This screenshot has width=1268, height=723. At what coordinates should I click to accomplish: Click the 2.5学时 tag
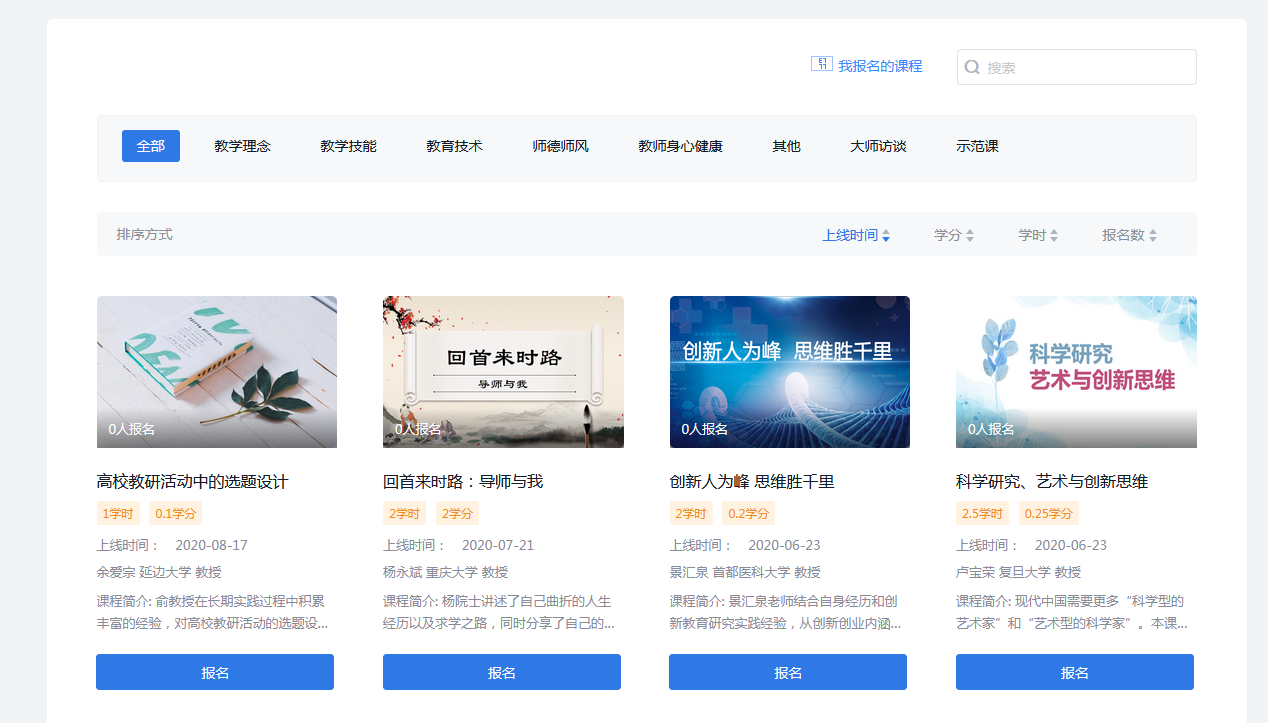tap(983, 514)
